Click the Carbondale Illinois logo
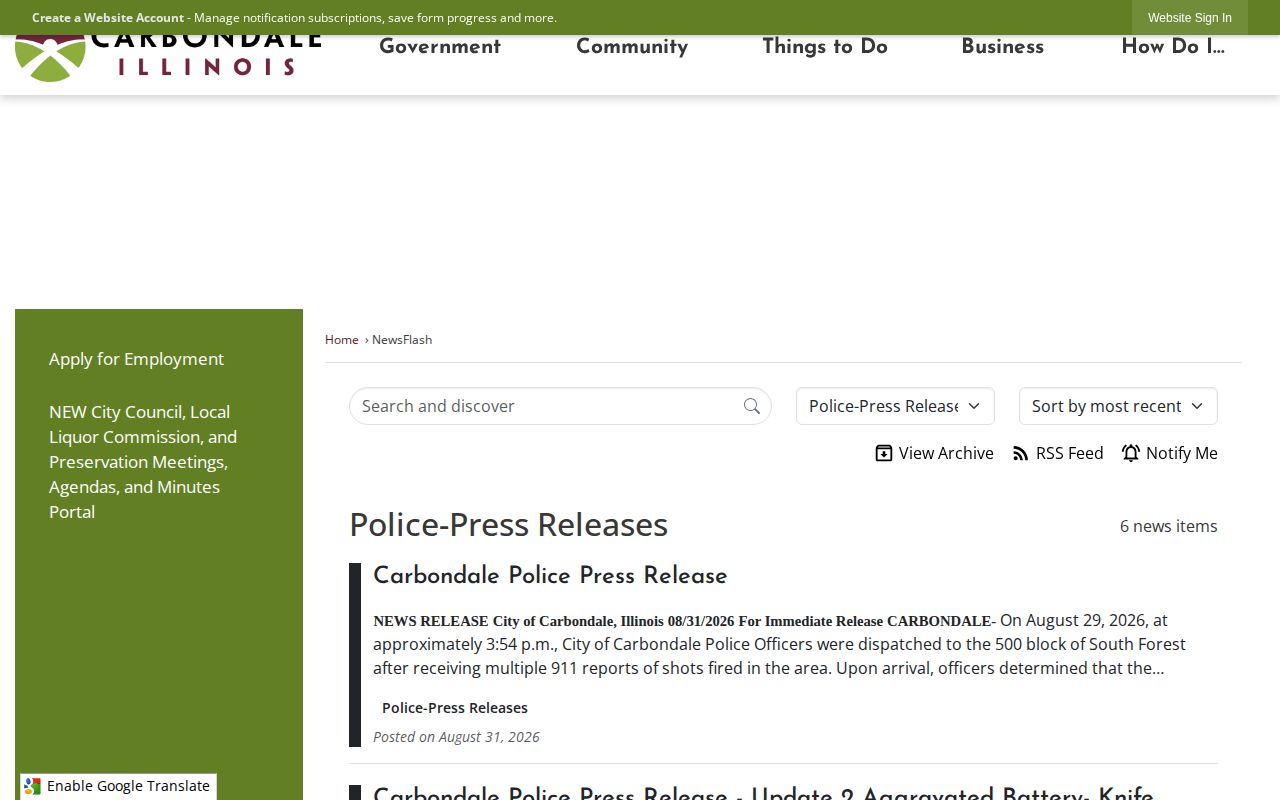The image size is (1280, 800). pos(168,58)
